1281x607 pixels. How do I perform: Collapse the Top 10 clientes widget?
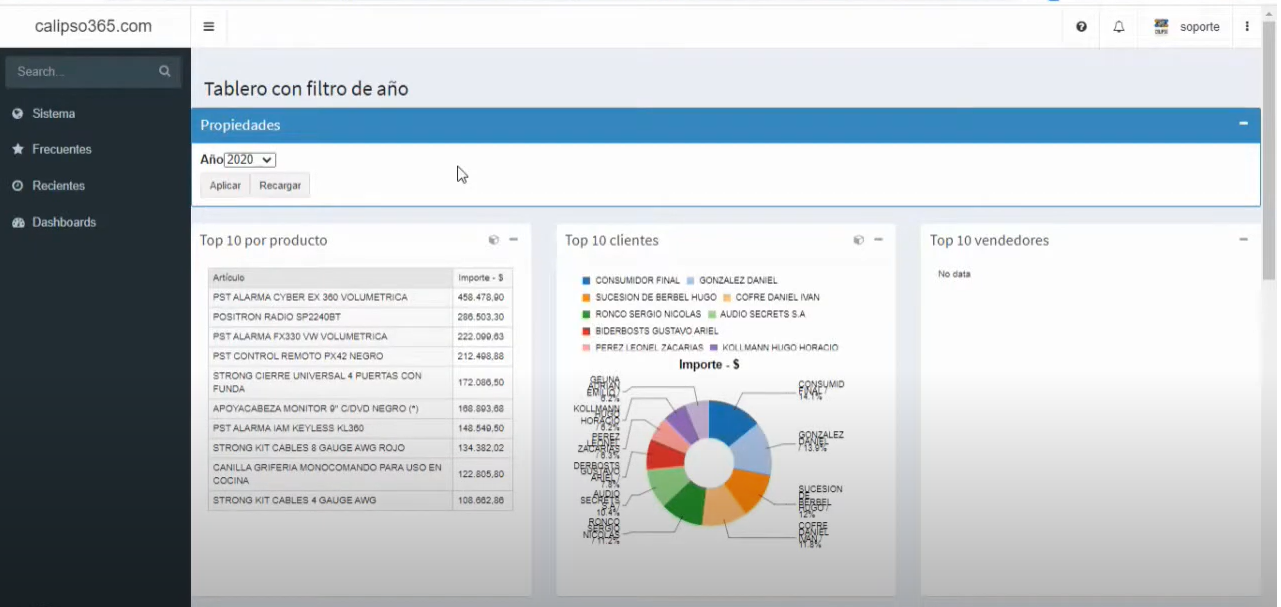[878, 240]
